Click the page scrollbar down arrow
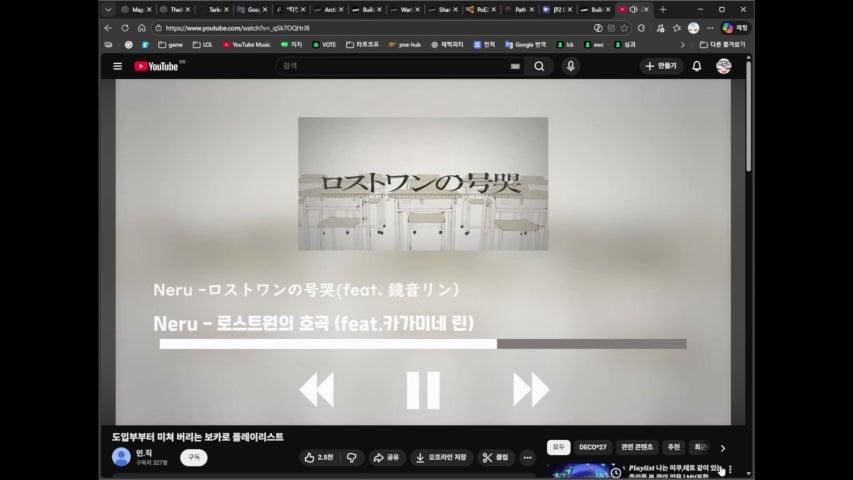853x480 pixels. [749, 474]
